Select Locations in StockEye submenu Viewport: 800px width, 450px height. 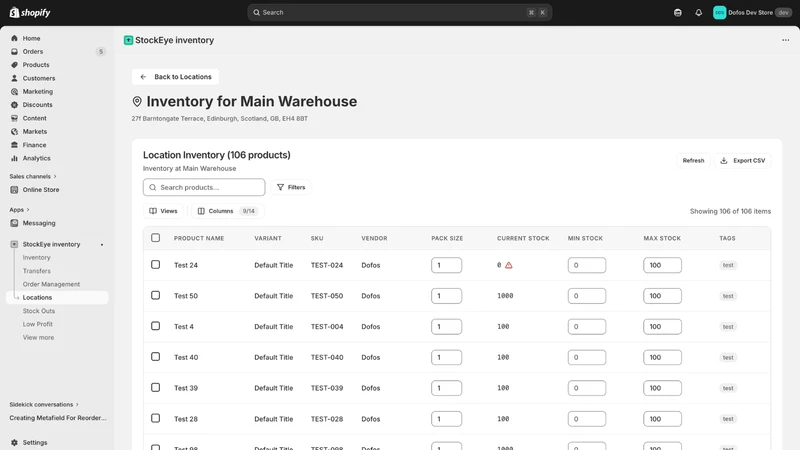coord(57,297)
